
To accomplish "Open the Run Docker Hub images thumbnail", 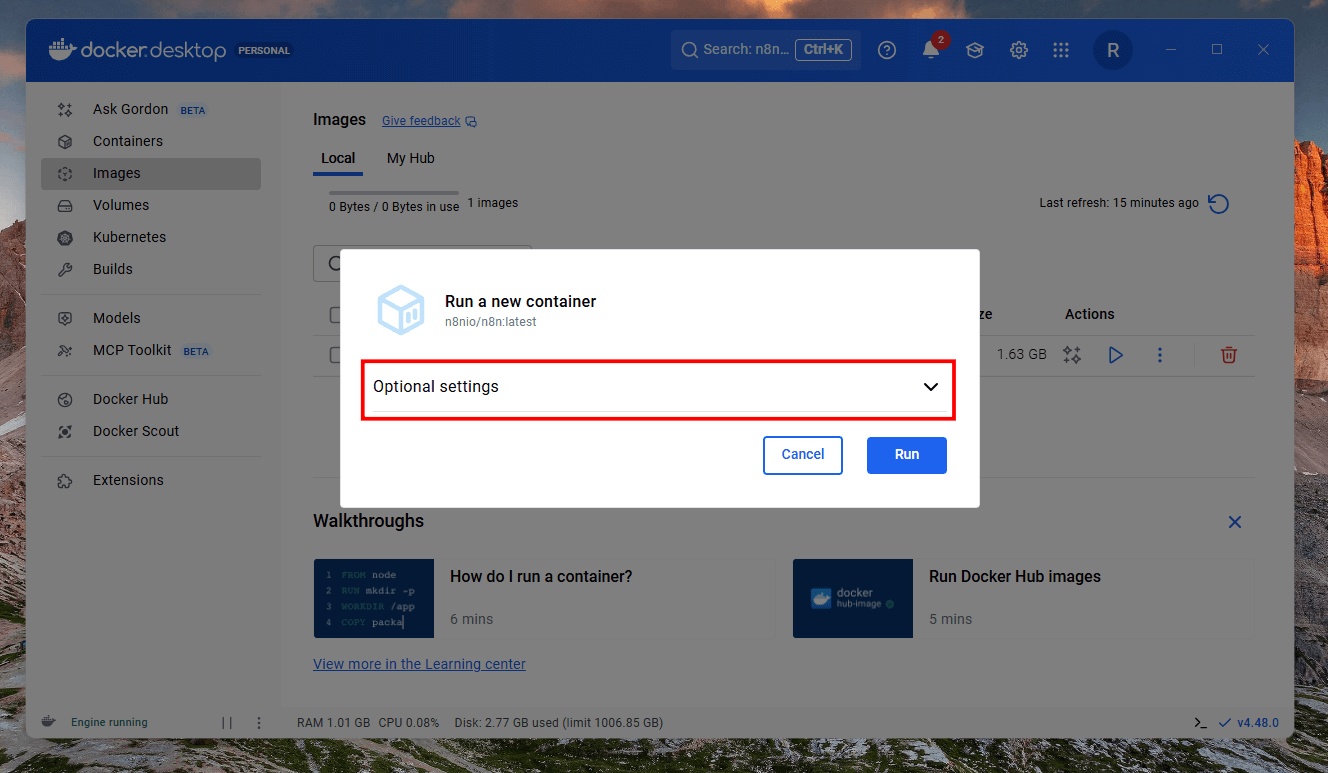I will point(853,598).
